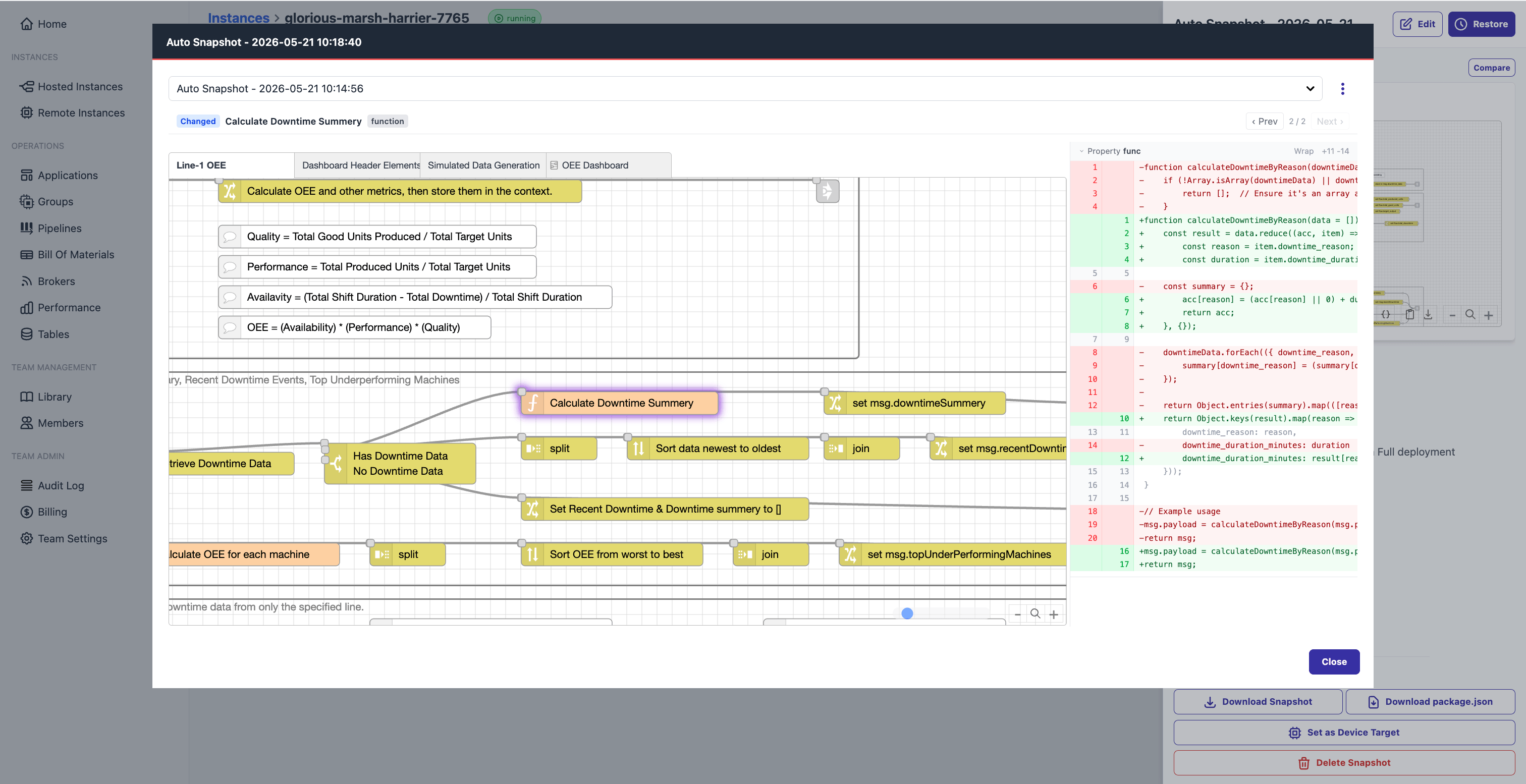This screenshot has width=1526, height=784.
Task: Click the Library book icon
Action: click(x=27, y=397)
